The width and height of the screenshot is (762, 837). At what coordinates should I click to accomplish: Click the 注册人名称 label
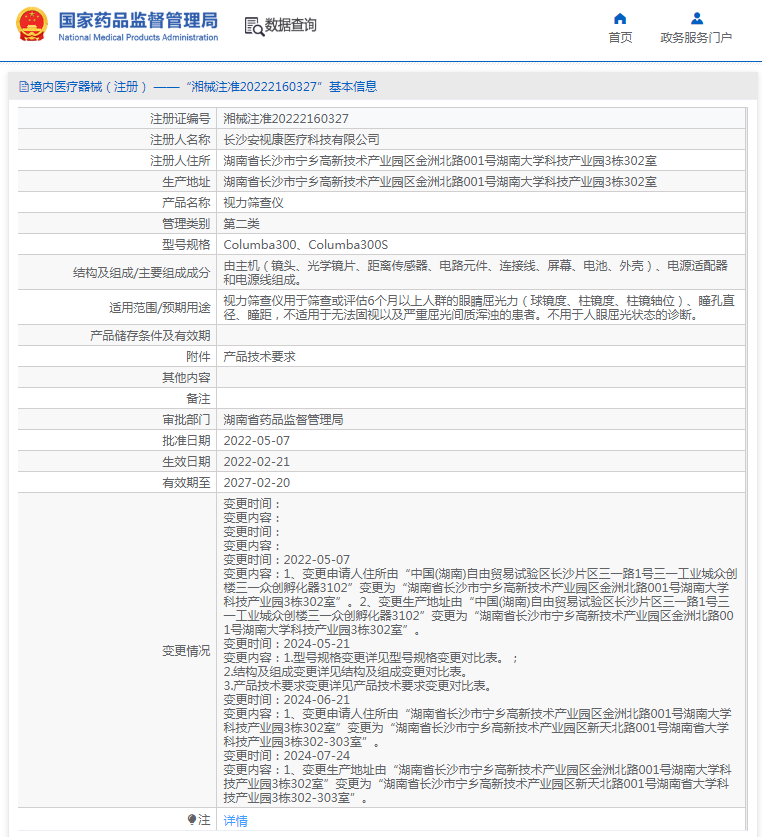[x=180, y=140]
